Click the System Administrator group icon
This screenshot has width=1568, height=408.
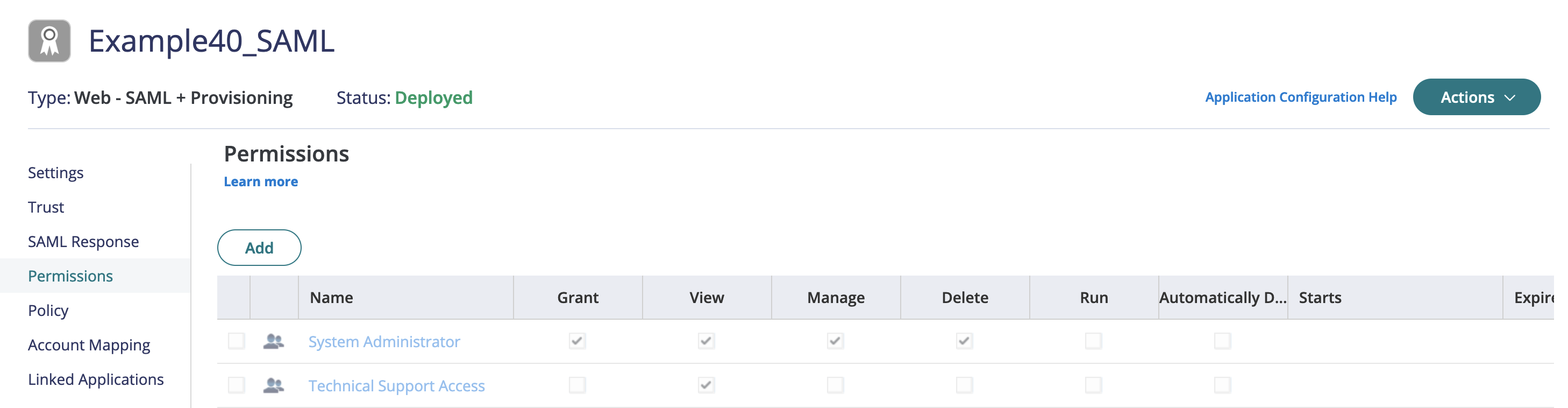click(x=273, y=342)
